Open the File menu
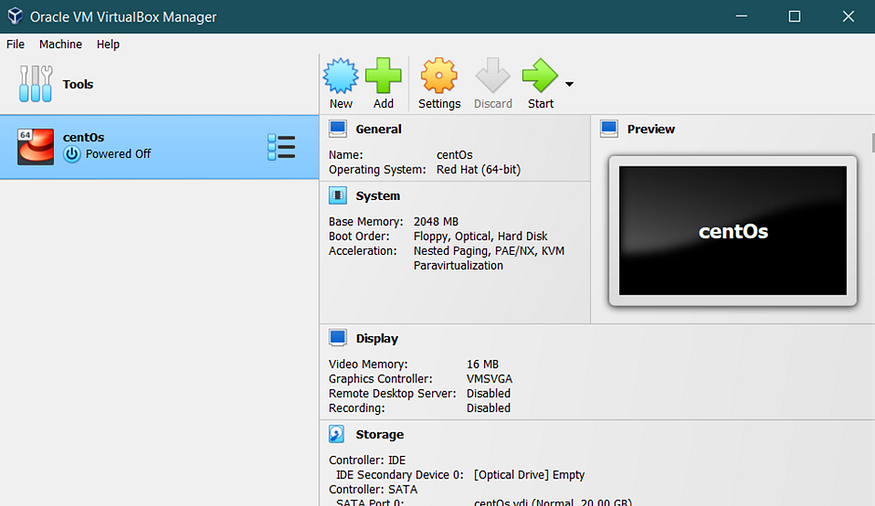 click(x=16, y=44)
